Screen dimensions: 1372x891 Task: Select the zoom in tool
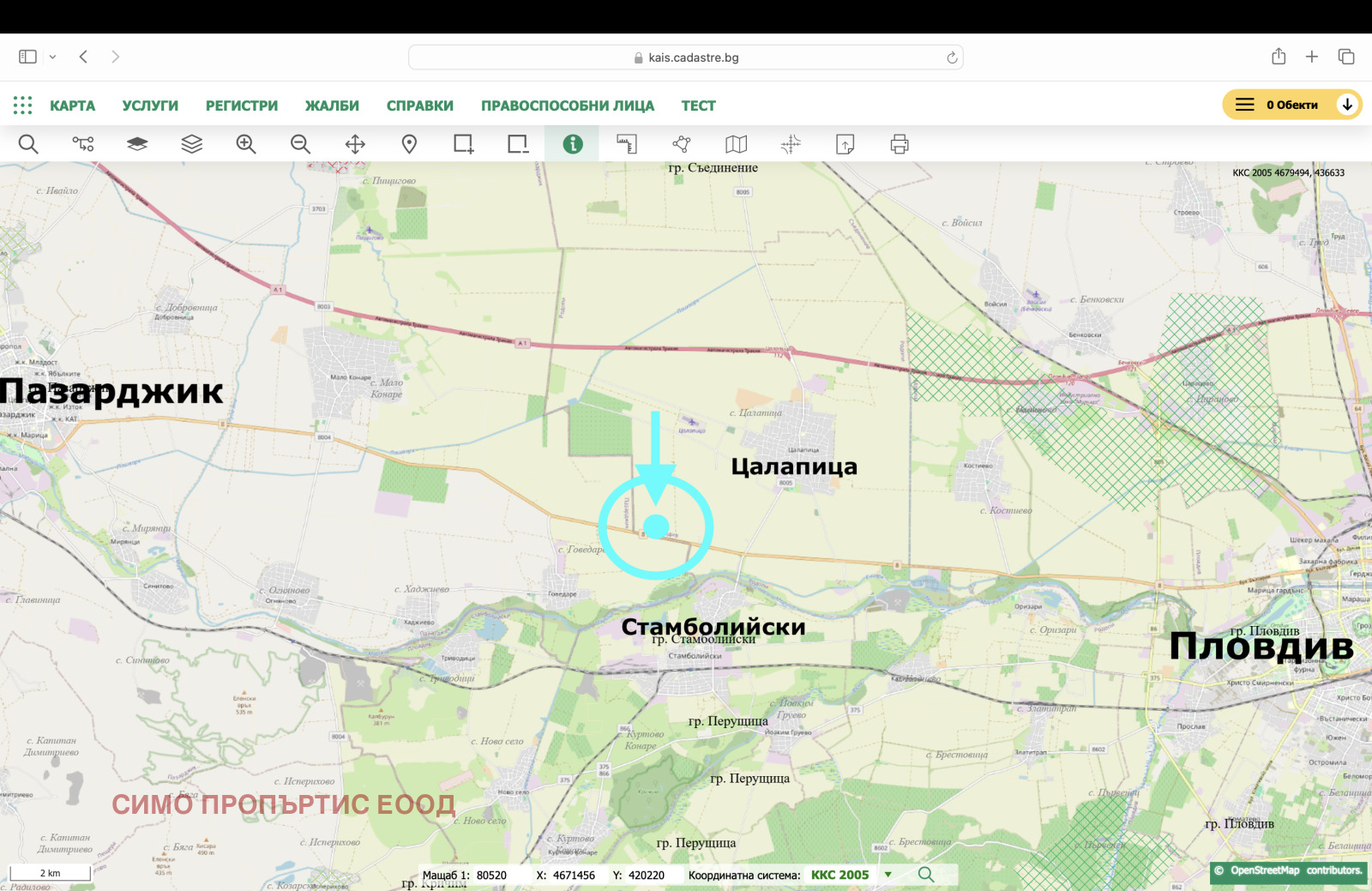click(x=246, y=144)
